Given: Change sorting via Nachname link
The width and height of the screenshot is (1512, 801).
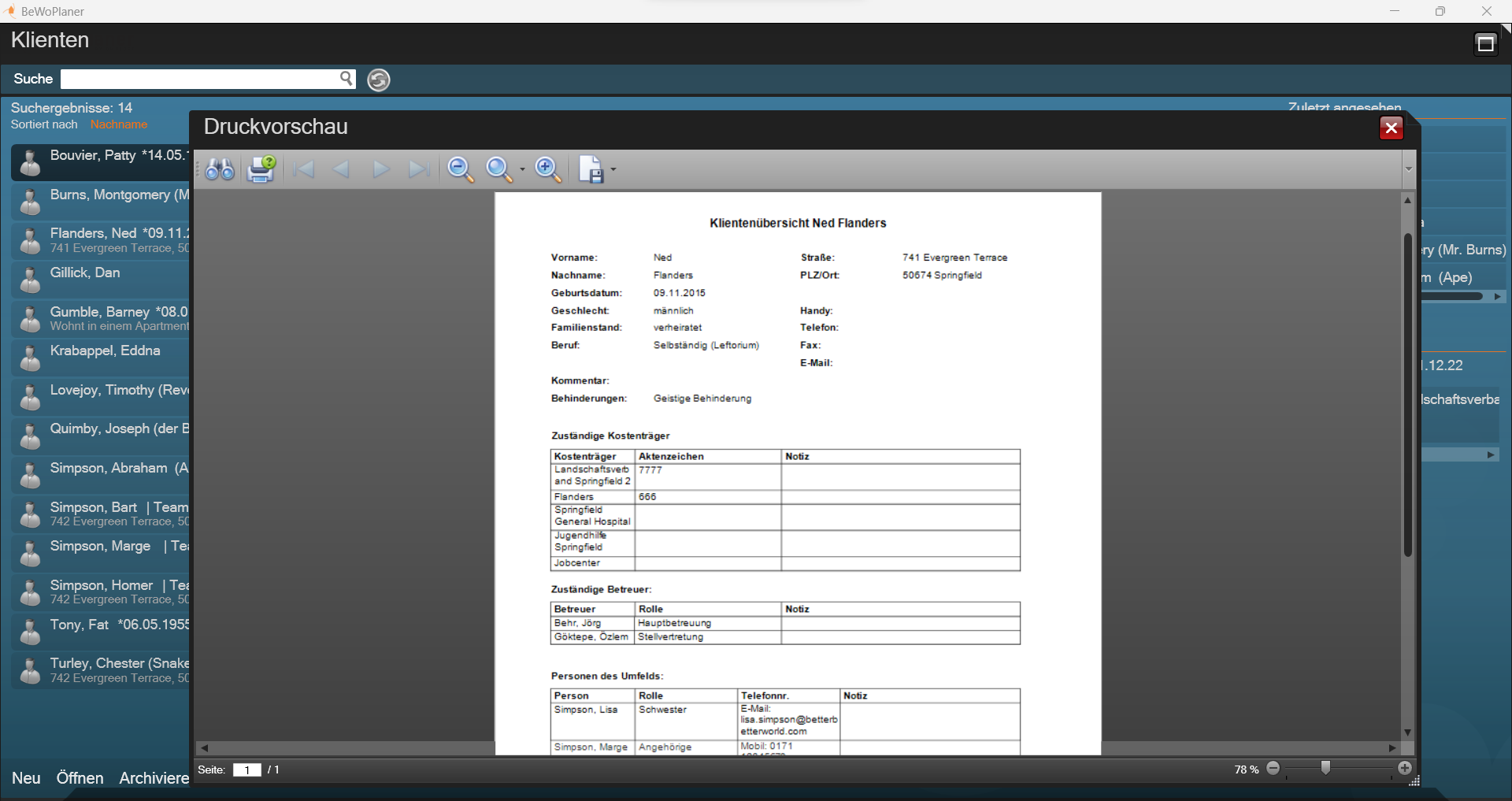Looking at the screenshot, I should [x=119, y=124].
